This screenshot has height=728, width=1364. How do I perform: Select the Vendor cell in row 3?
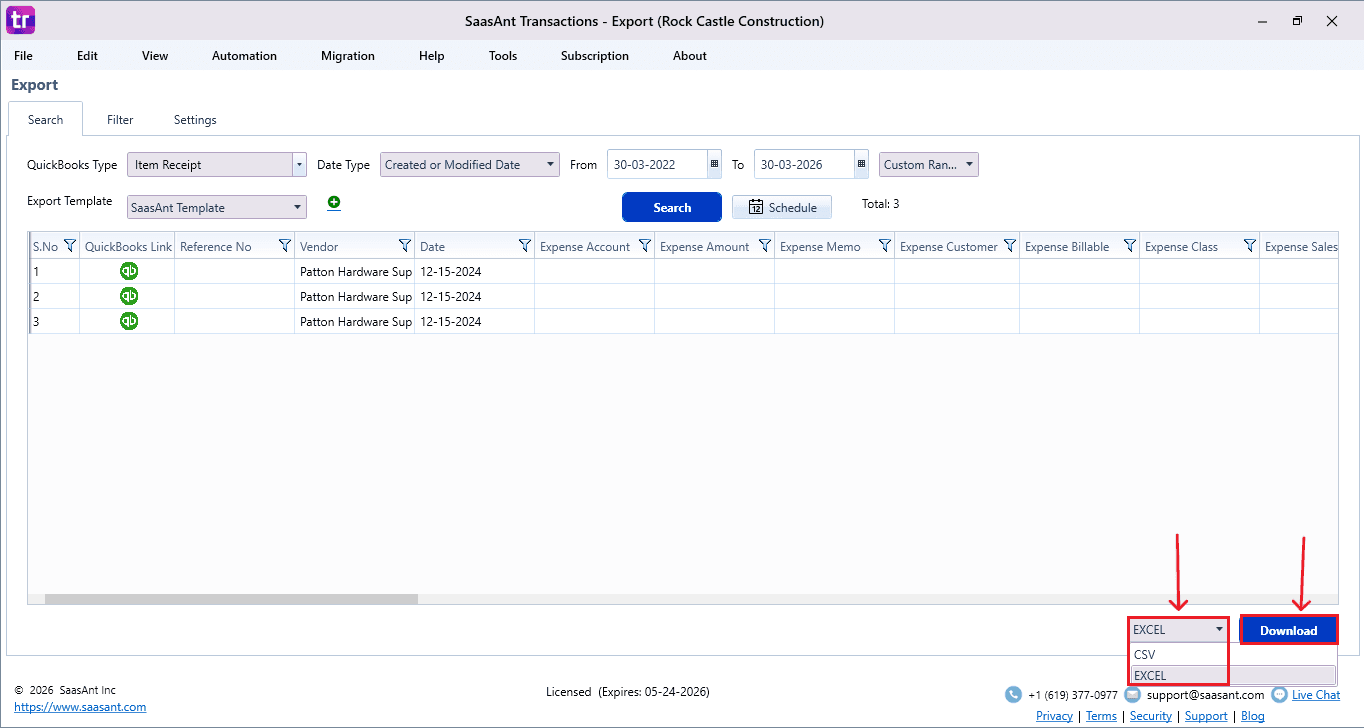[x=355, y=321]
